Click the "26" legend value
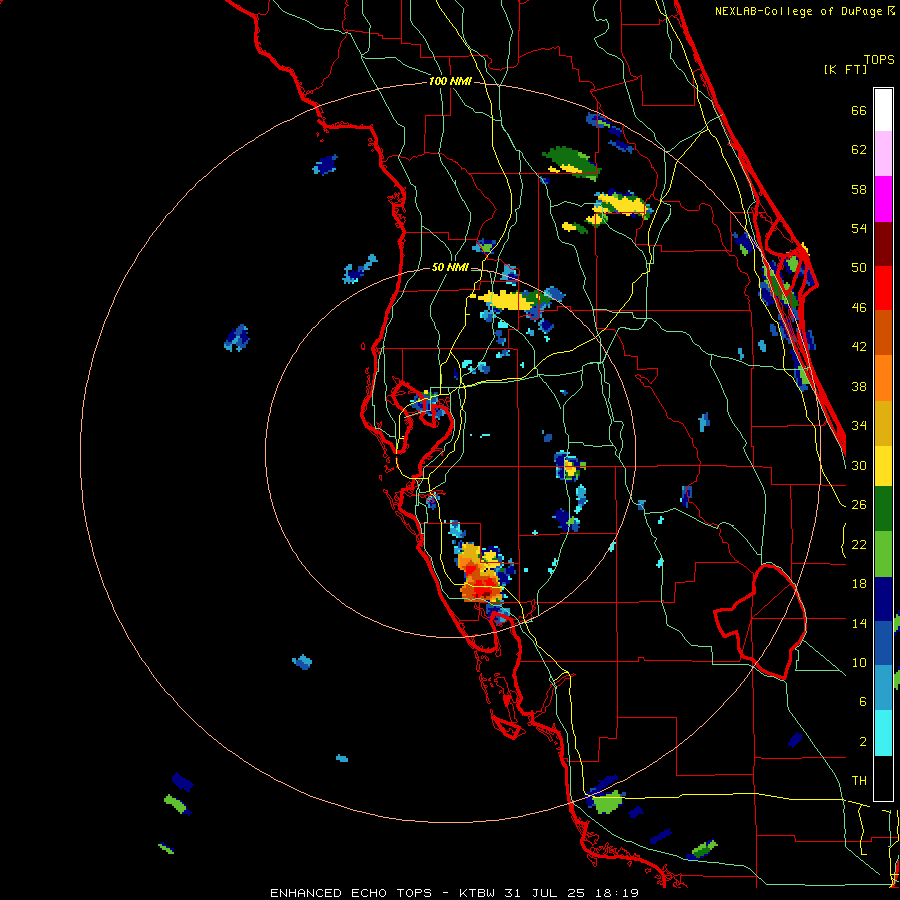 pyautogui.click(x=859, y=505)
